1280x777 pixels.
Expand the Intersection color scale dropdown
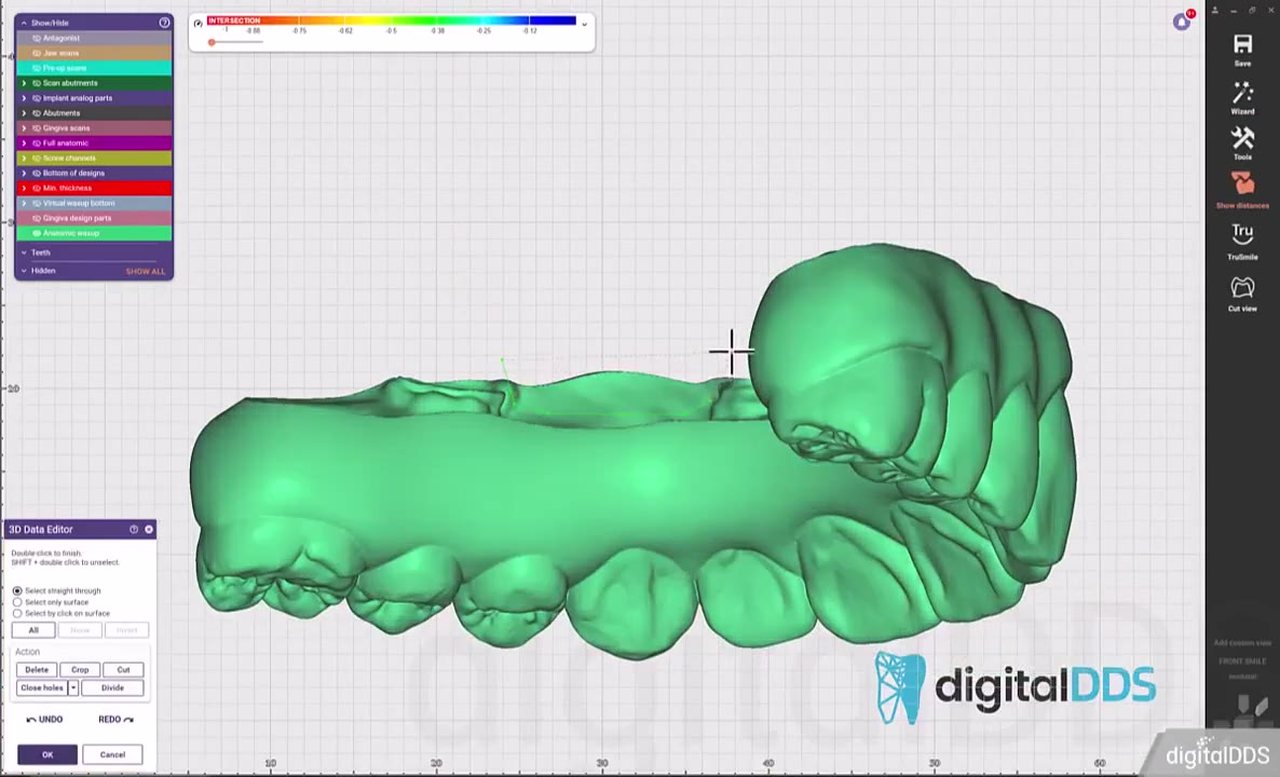pyautogui.click(x=584, y=24)
